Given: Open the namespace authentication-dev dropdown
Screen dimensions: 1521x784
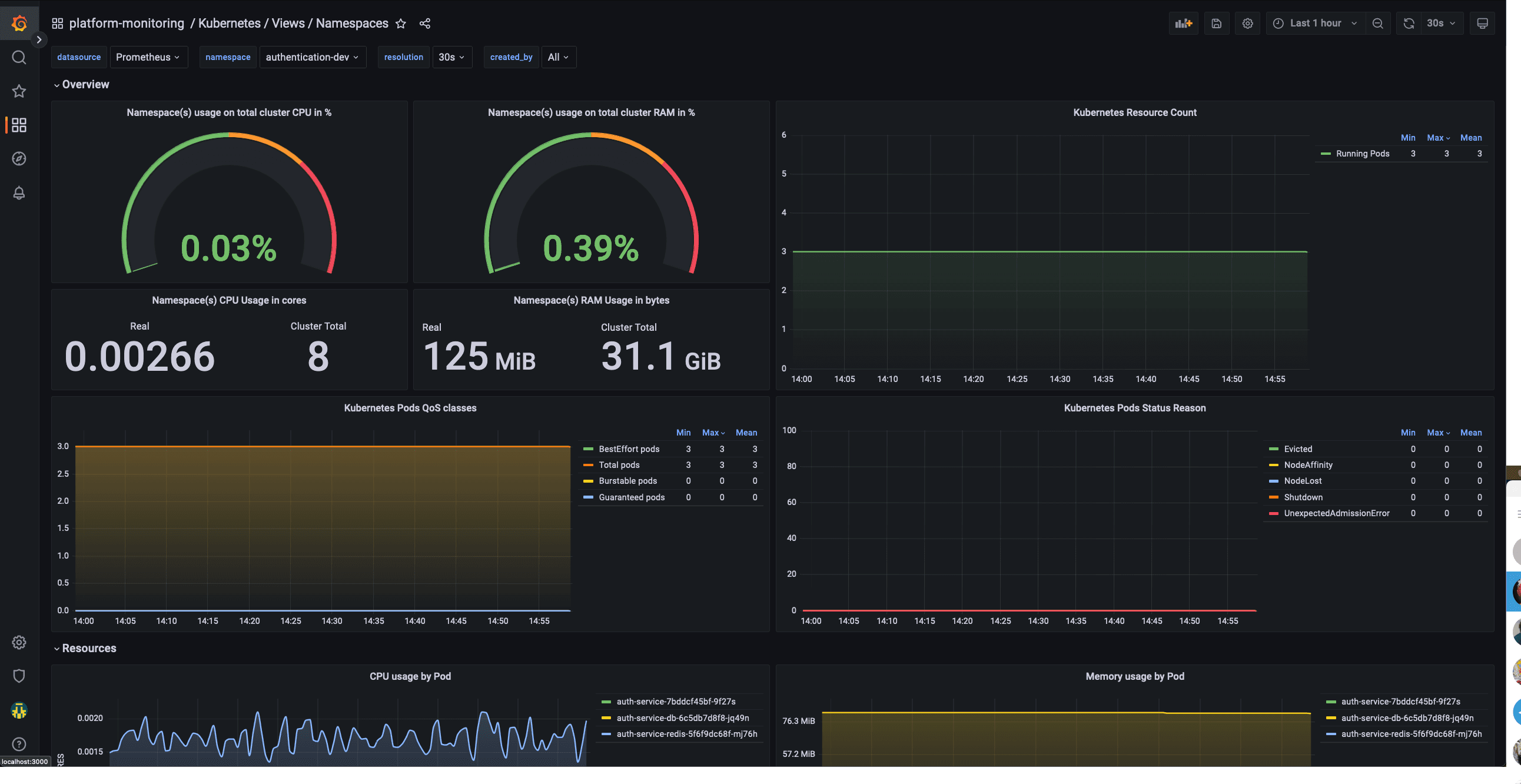Looking at the screenshot, I should point(313,57).
